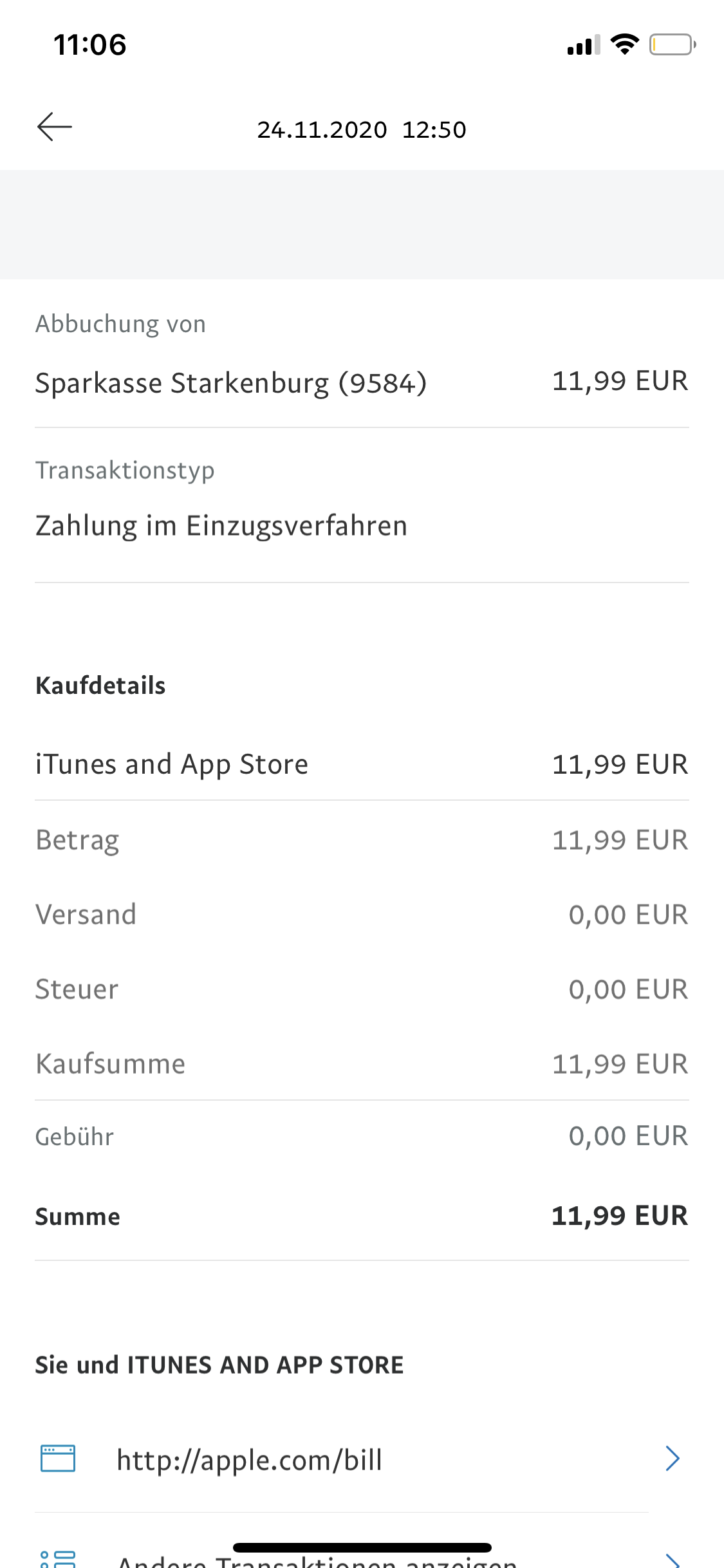Tap the Zahlung im Einzugsverfahren transaction type
Screen dimensions: 724x1568
[221, 526]
